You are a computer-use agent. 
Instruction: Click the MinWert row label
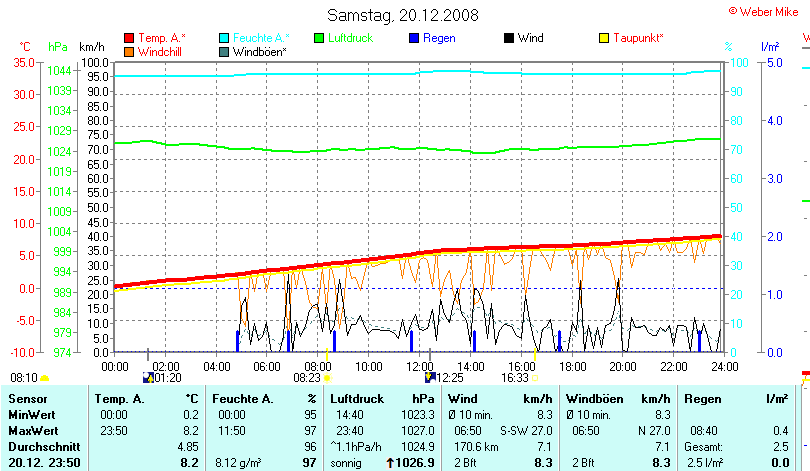[32, 415]
